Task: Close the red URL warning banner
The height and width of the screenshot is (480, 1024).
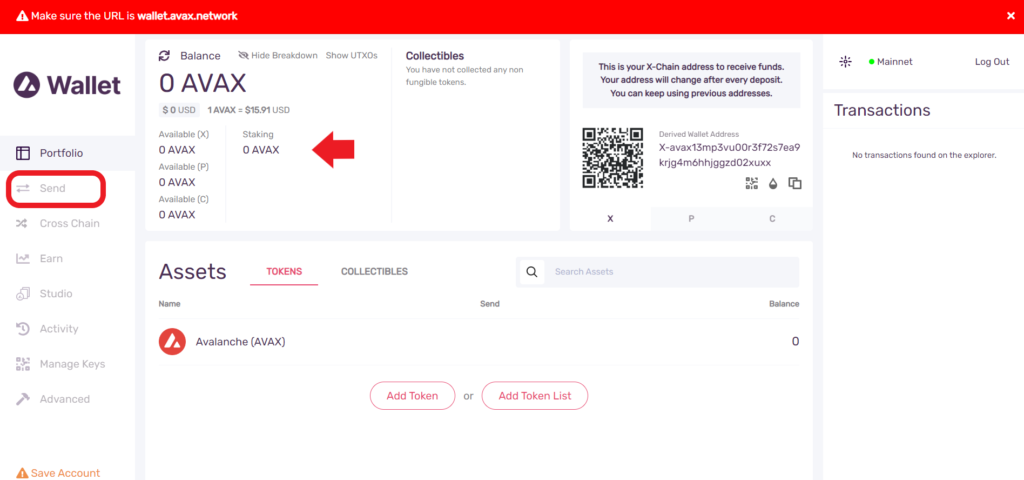Action: click(1010, 16)
